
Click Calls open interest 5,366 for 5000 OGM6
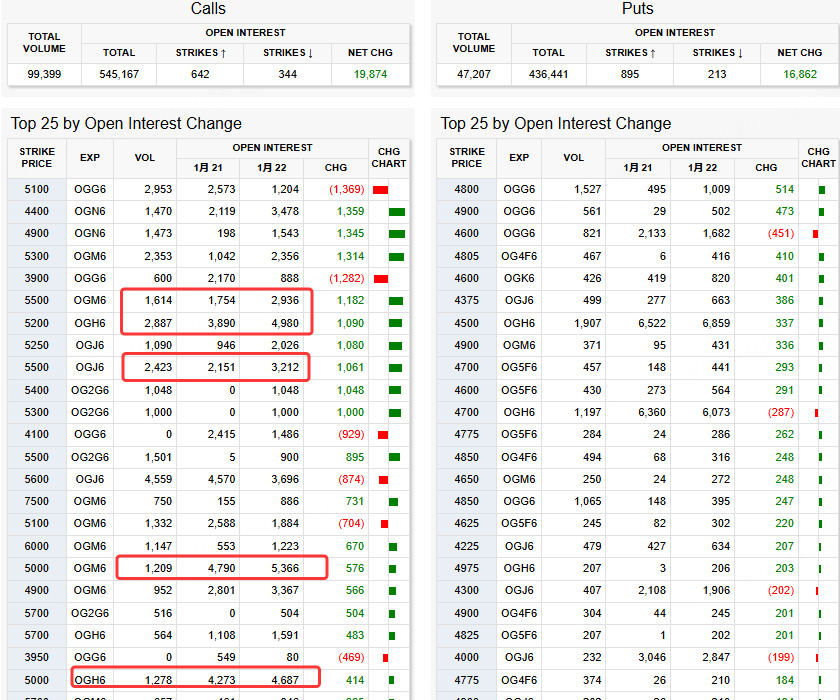(285, 568)
